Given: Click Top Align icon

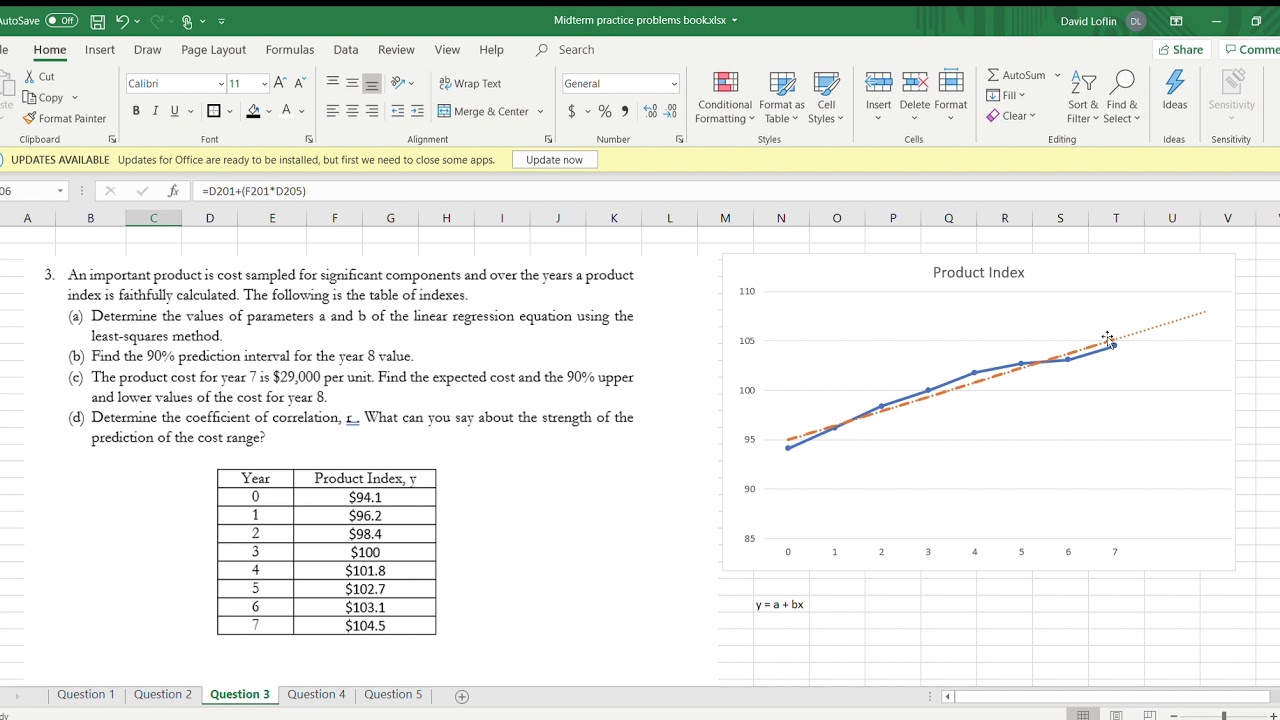Looking at the screenshot, I should coord(333,83).
